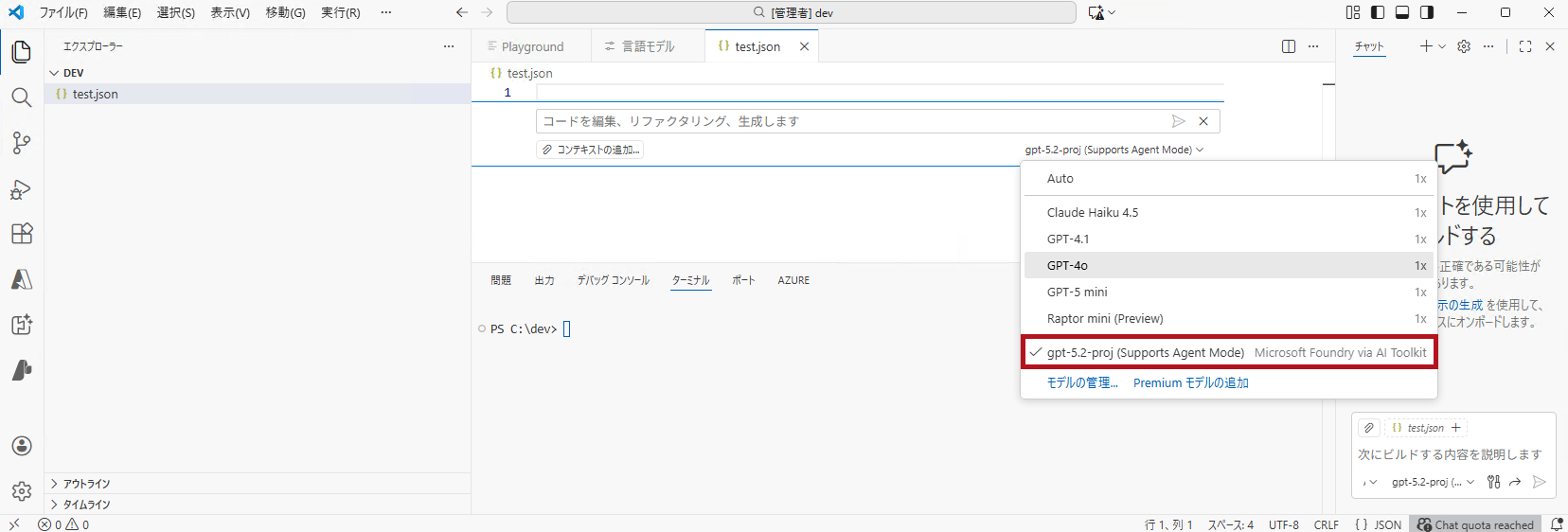
Task: Toggle primary side bar visibility
Action: coord(1378,12)
